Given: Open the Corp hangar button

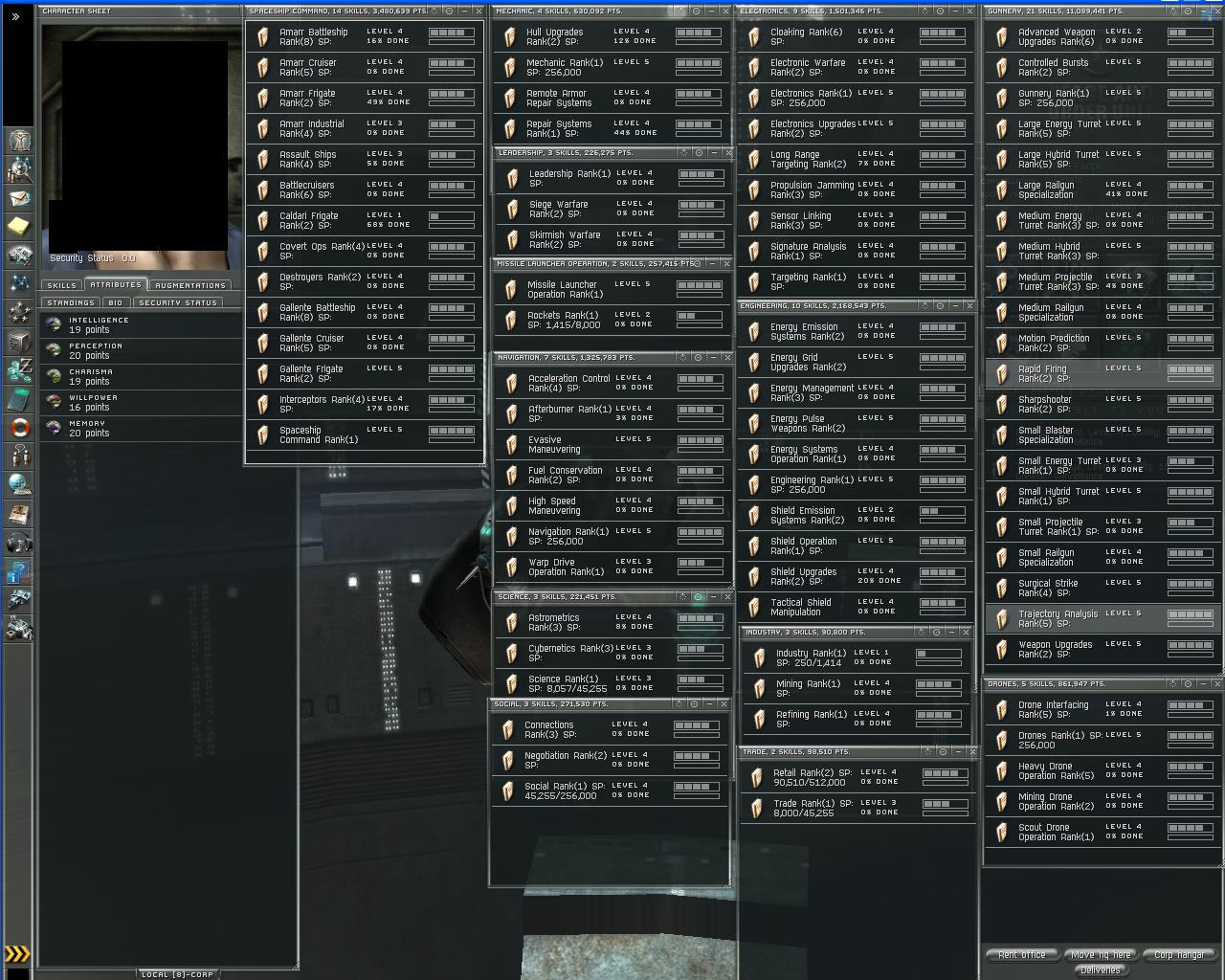Looking at the screenshot, I should point(1179,954).
